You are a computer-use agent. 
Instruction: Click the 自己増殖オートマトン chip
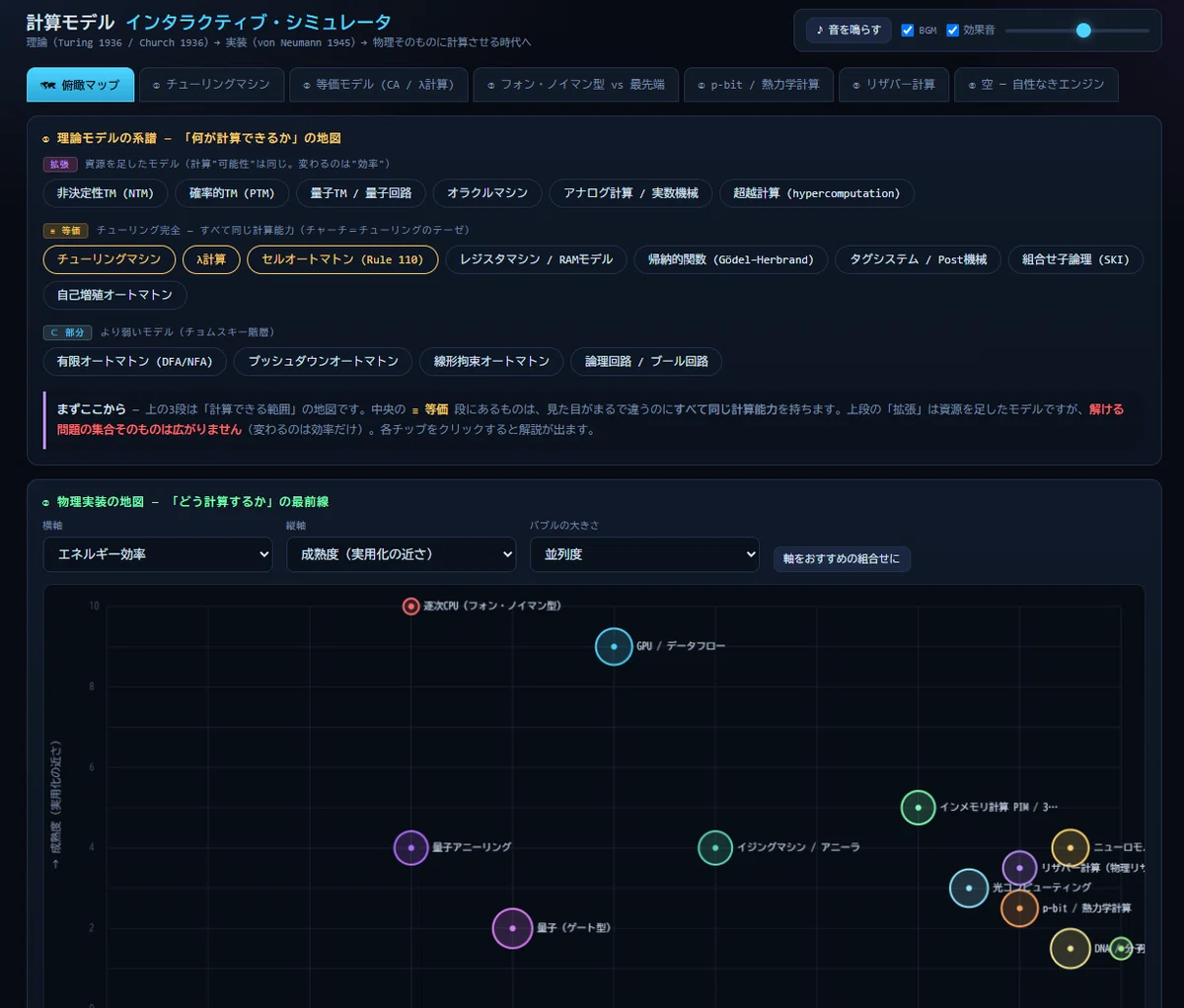point(115,295)
